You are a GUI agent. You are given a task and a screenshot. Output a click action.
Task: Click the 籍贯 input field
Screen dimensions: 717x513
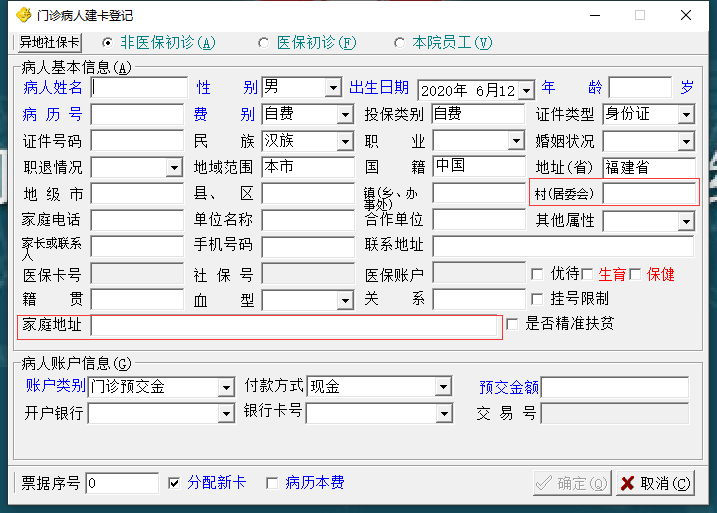137,299
